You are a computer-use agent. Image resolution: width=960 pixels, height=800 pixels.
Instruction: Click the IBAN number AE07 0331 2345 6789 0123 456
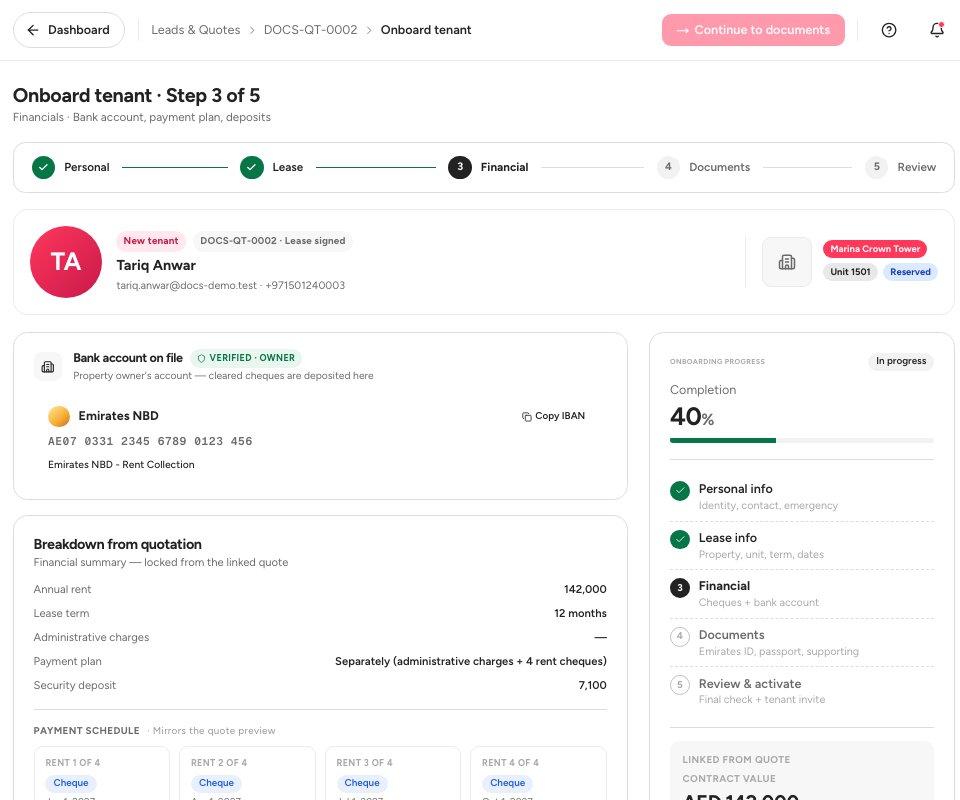click(x=150, y=441)
